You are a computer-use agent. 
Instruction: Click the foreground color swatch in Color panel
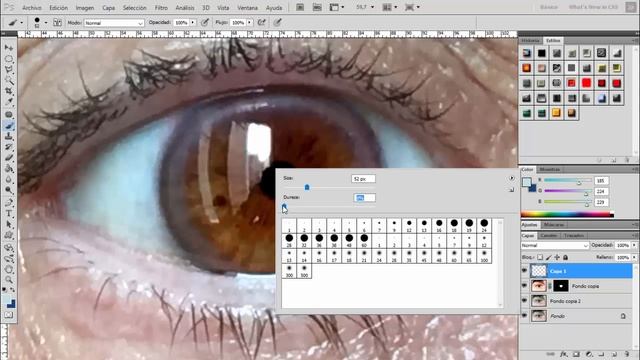[x=527, y=182]
